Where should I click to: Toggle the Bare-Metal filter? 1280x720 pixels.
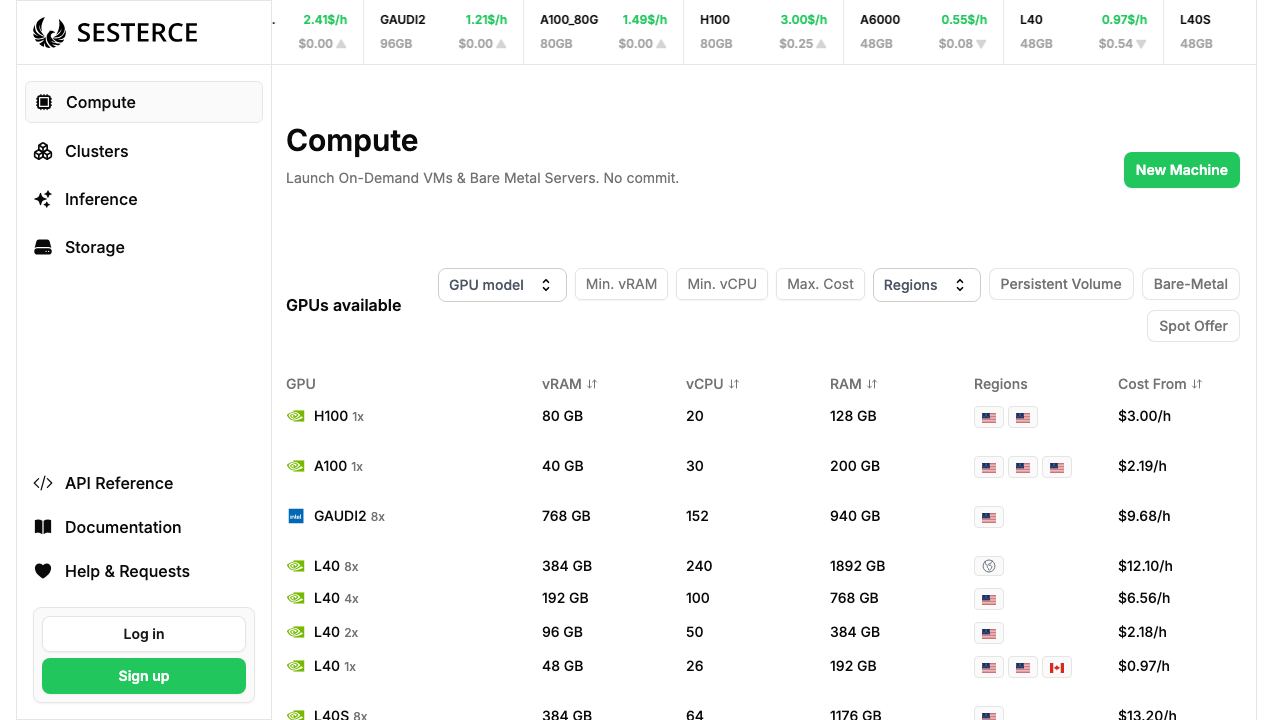(x=1190, y=284)
